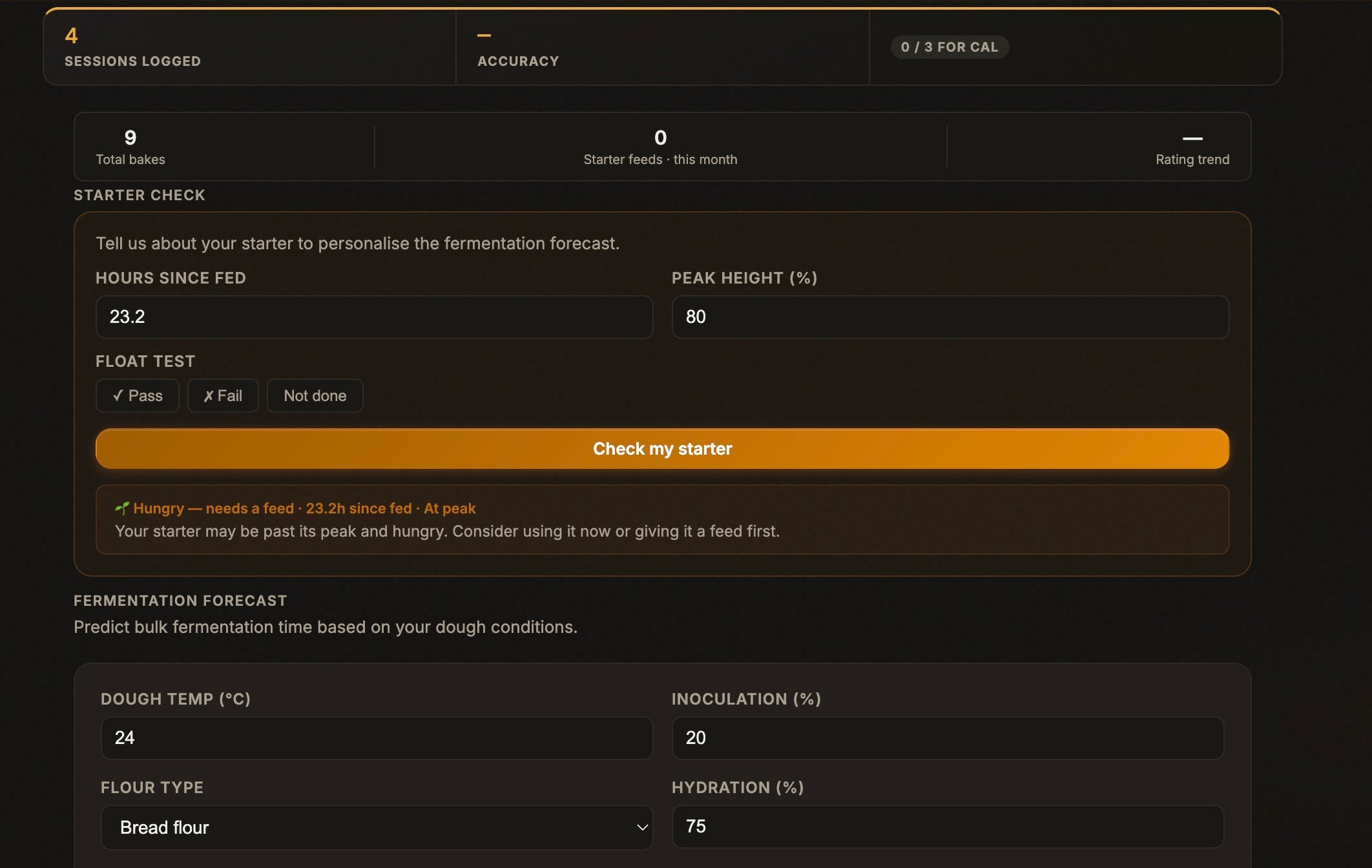Click the Check my starter button
Viewport: 1372px width, 868px height.
coord(662,448)
